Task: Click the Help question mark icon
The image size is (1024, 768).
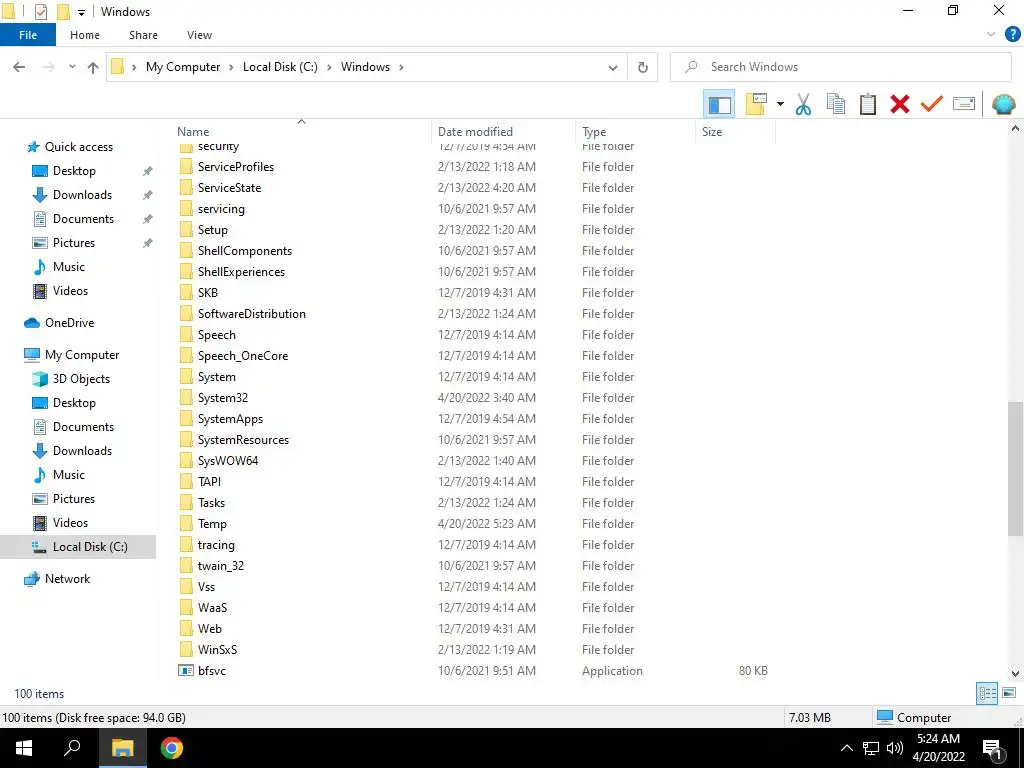Action: pos(1012,35)
